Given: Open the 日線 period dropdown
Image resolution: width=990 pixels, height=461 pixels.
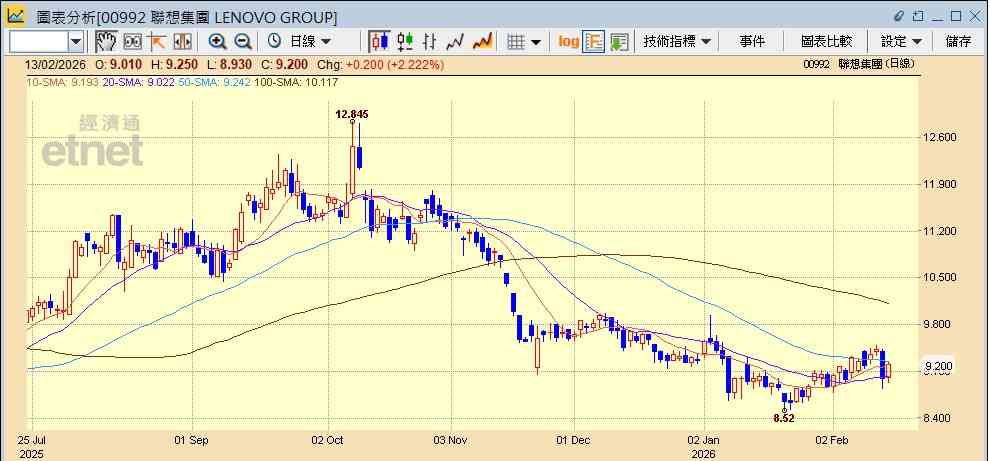Looking at the screenshot, I should [x=310, y=42].
